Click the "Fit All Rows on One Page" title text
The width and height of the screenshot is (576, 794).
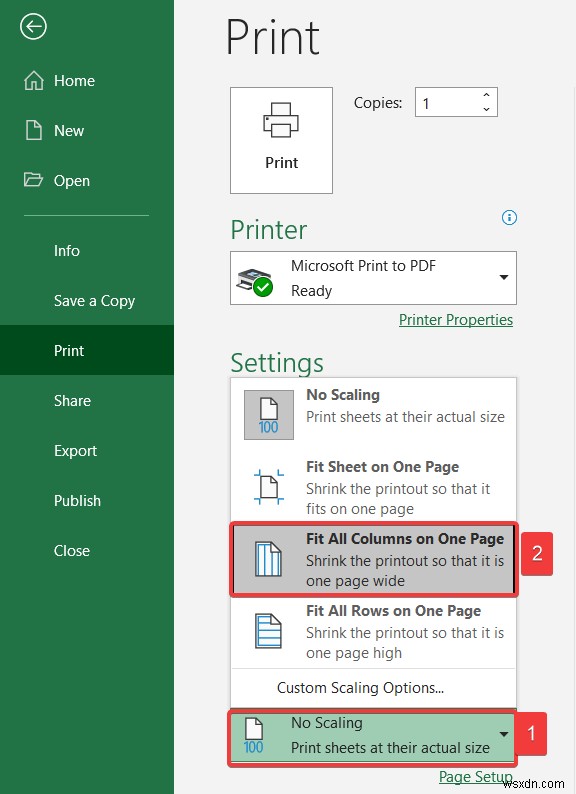coord(393,611)
